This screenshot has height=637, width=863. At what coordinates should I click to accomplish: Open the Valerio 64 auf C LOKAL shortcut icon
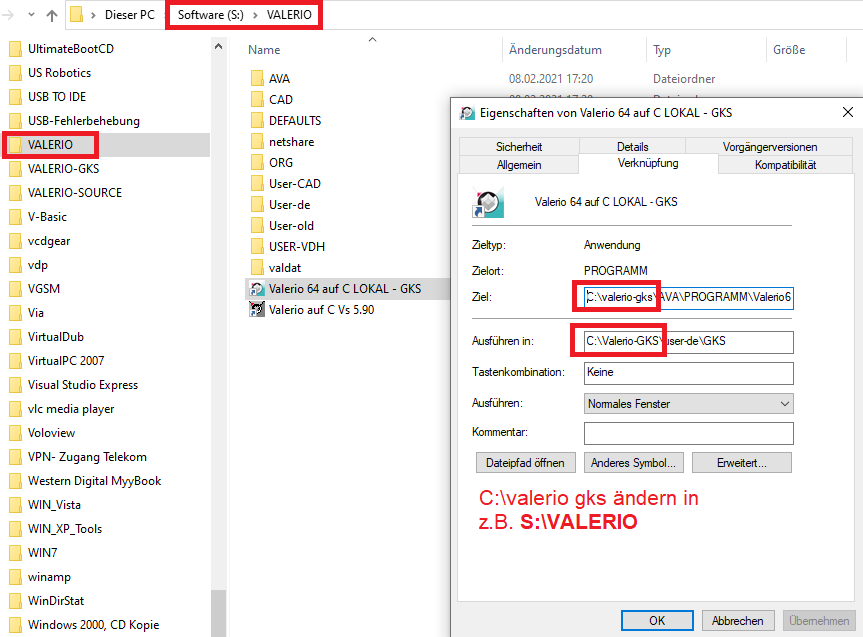coord(256,289)
